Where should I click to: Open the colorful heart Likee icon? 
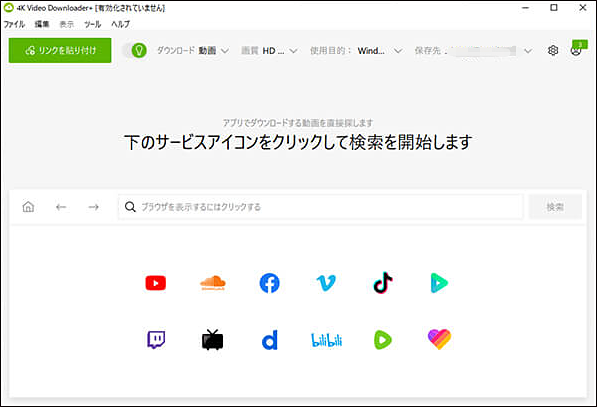tap(439, 339)
